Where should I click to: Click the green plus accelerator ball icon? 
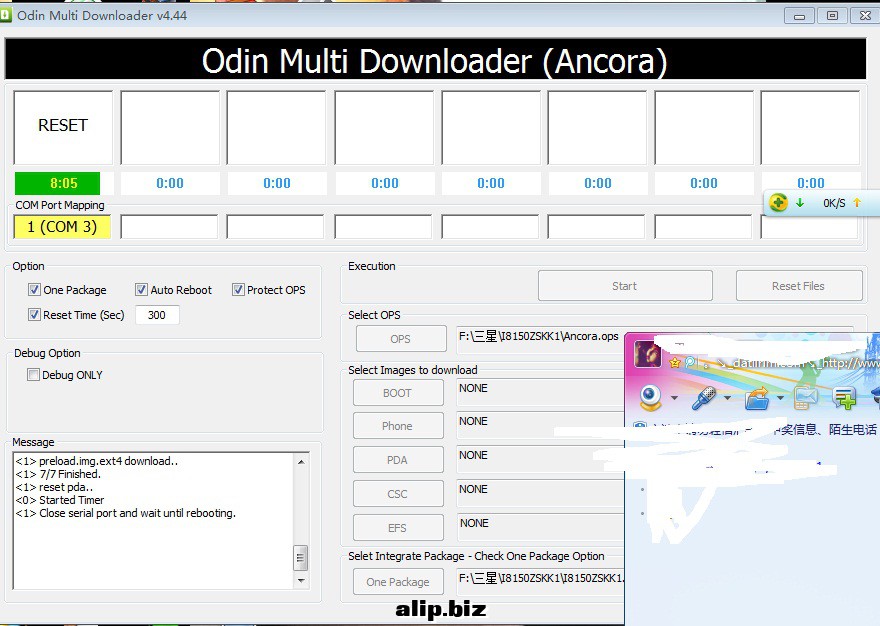[x=778, y=203]
